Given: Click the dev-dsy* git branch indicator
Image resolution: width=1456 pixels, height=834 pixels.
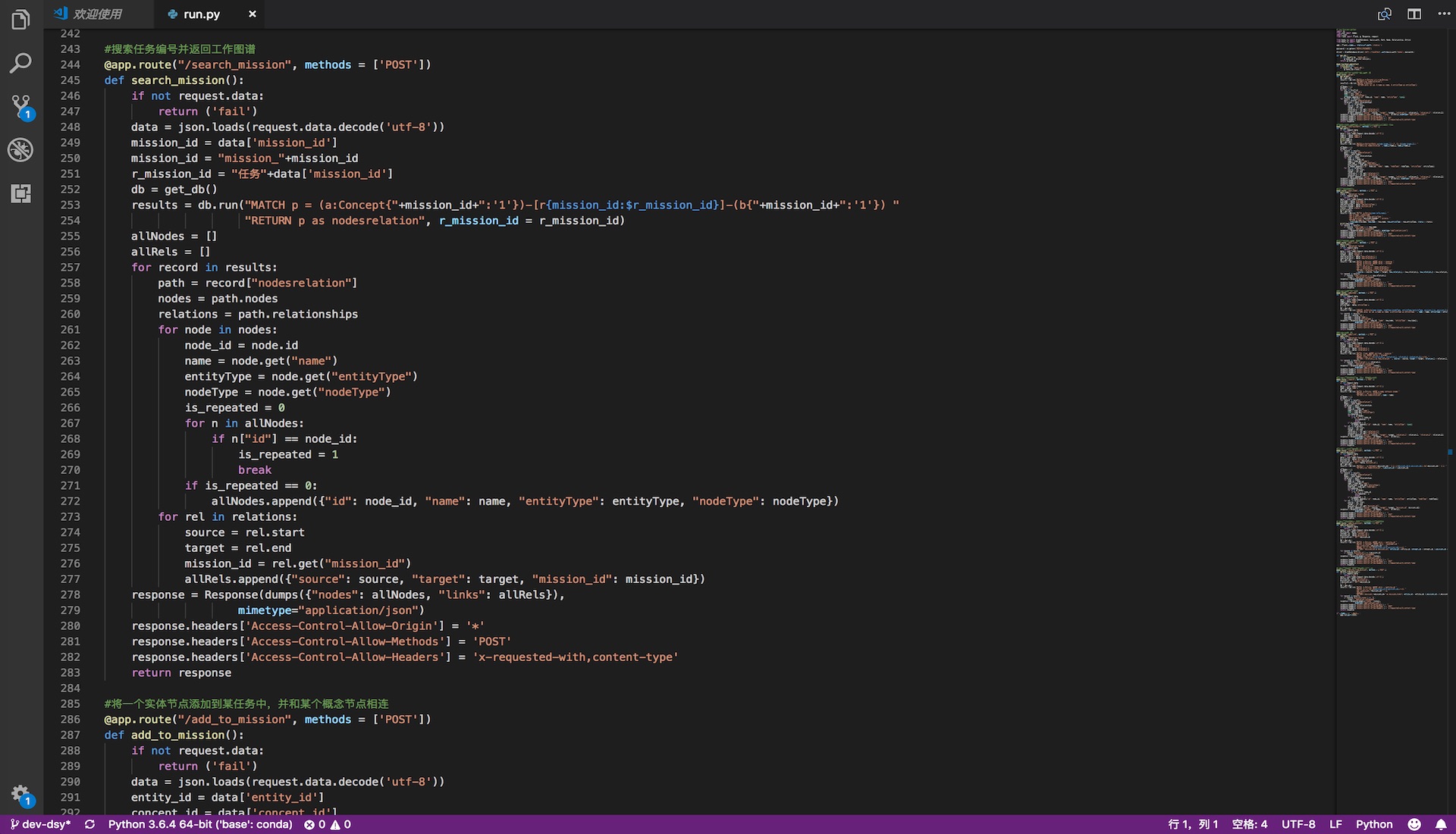Looking at the screenshot, I should coord(40,824).
